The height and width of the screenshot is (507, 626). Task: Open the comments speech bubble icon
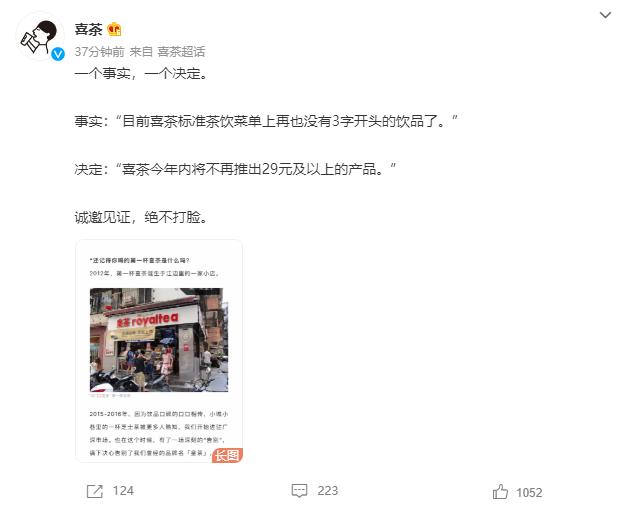pyautogui.click(x=299, y=491)
